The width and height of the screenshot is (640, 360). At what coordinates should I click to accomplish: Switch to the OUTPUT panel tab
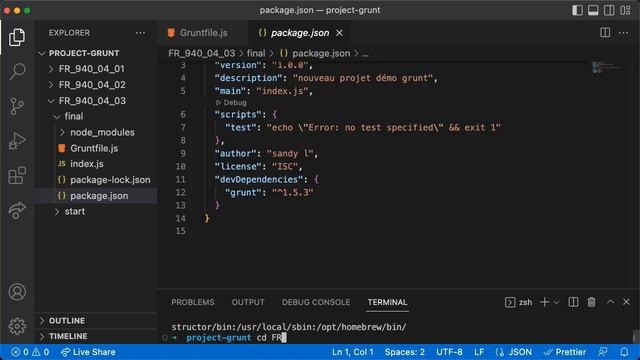(x=248, y=302)
